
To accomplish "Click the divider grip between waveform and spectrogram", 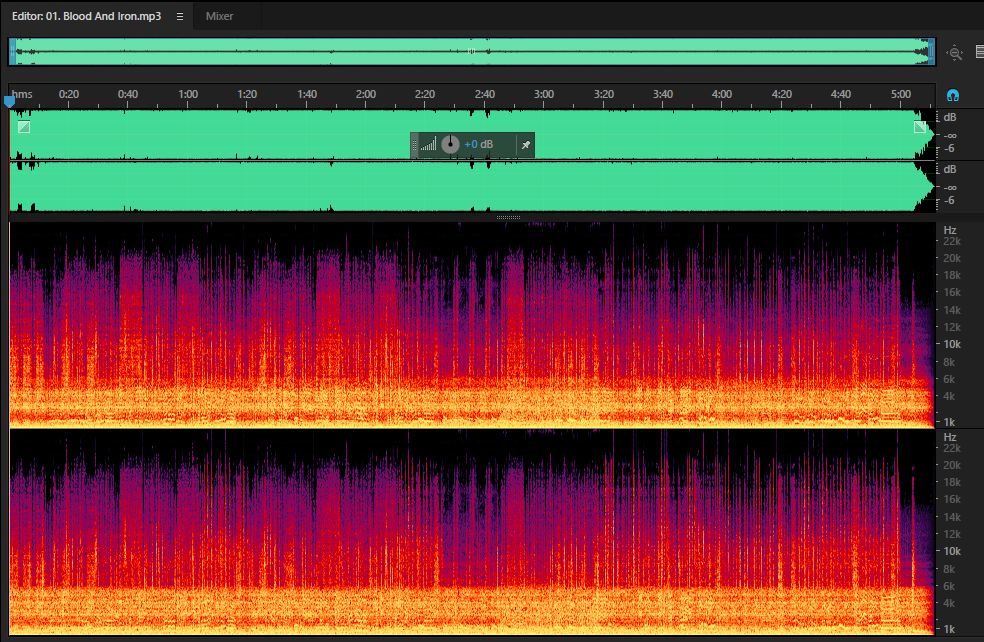I will (x=508, y=217).
